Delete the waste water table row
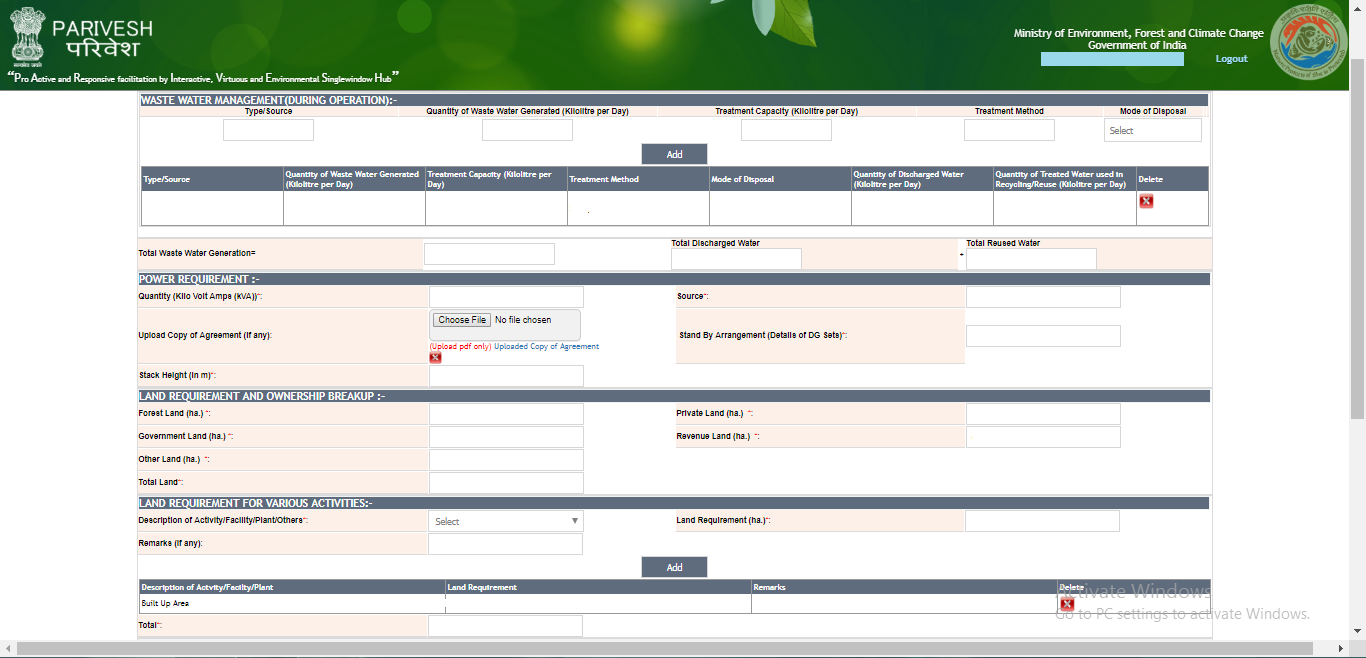Image resolution: width=1366 pixels, height=658 pixels. 1146,201
